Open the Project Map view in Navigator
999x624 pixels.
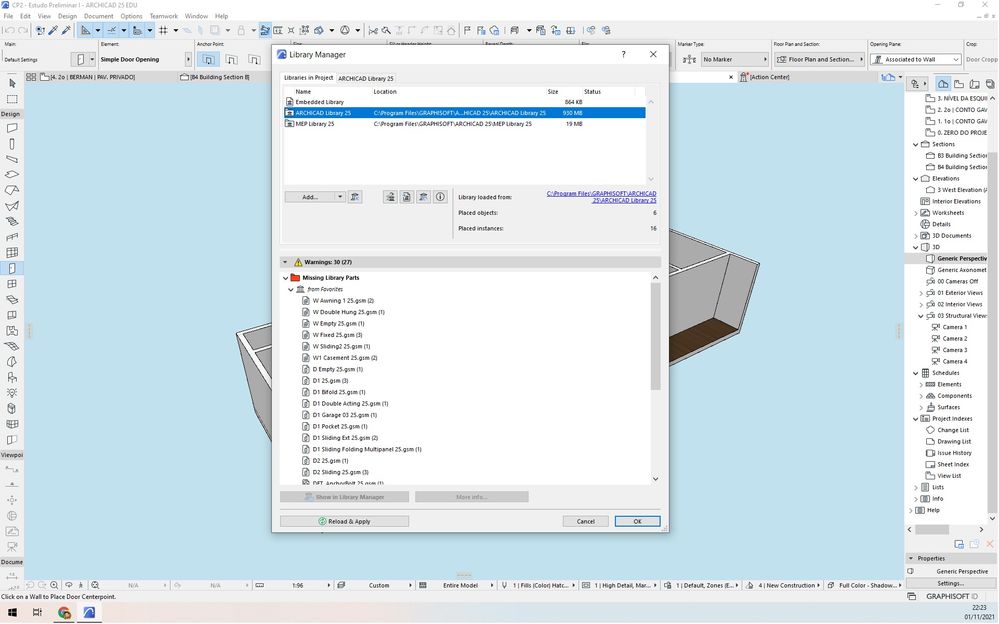click(944, 83)
